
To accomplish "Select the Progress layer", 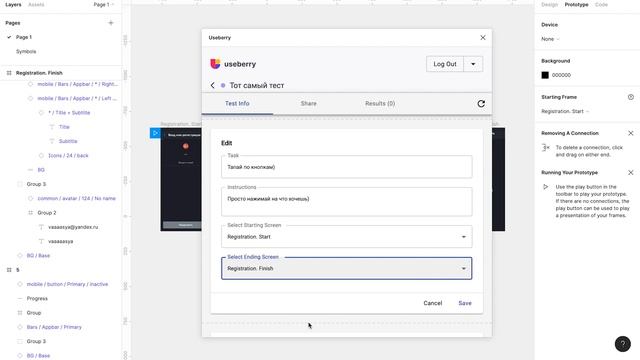I will click(37, 298).
